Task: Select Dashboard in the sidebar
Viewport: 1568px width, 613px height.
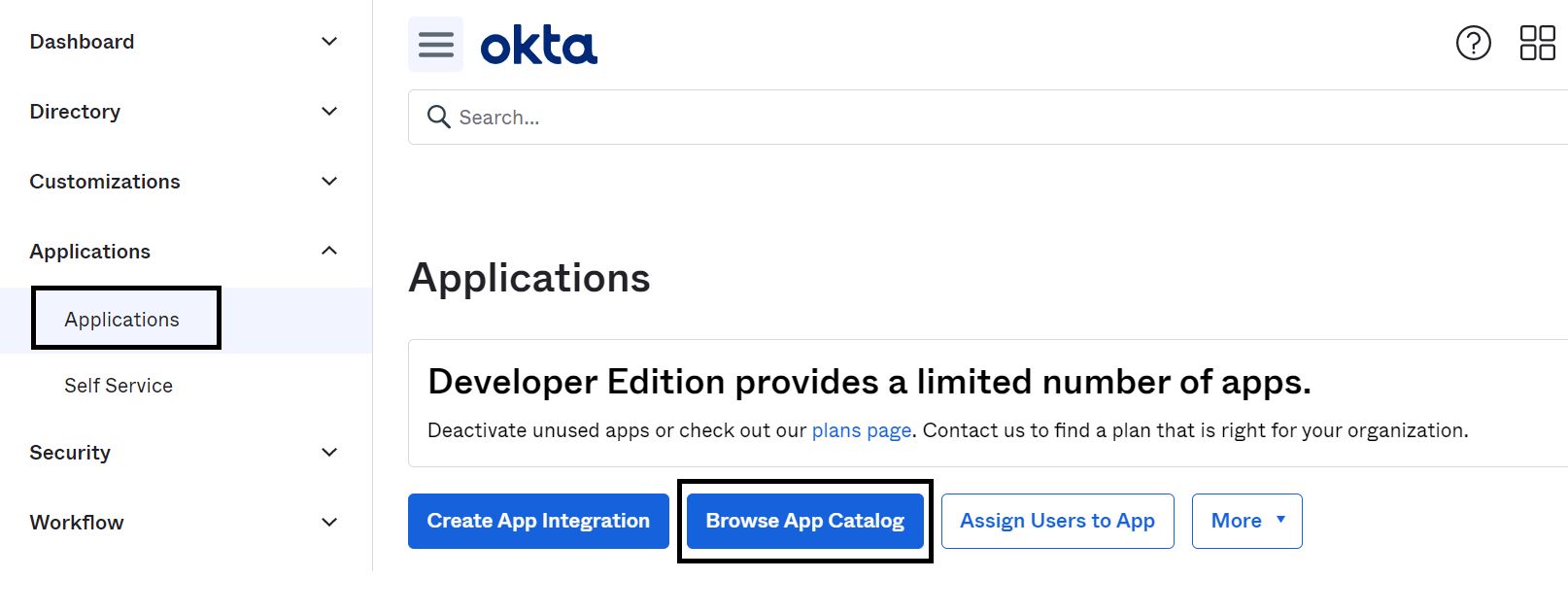Action: click(x=82, y=42)
